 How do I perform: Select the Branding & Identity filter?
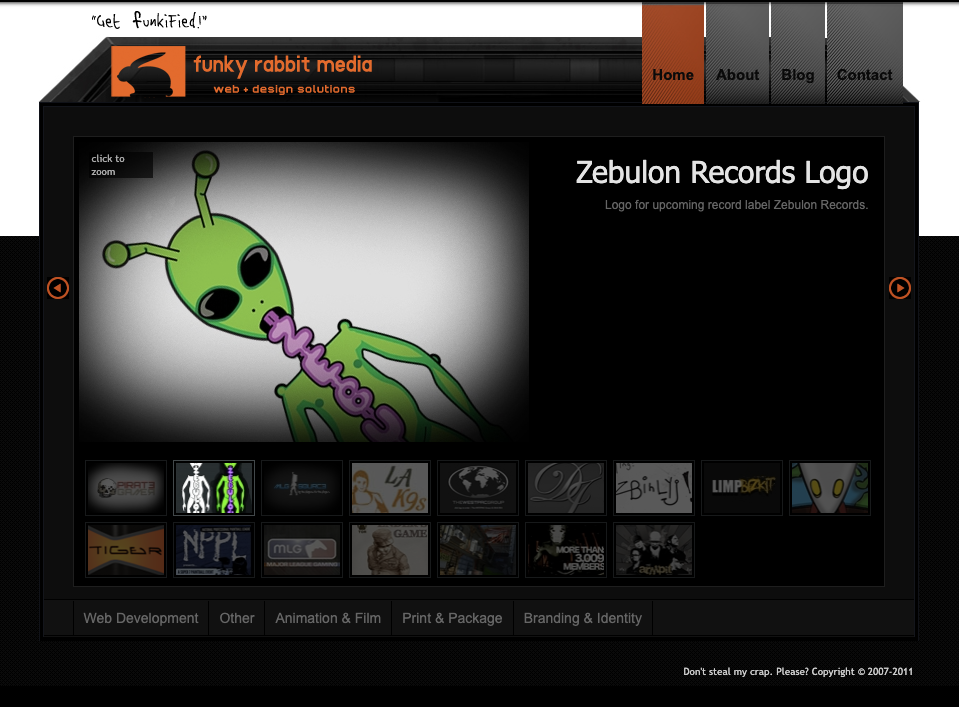(x=582, y=618)
